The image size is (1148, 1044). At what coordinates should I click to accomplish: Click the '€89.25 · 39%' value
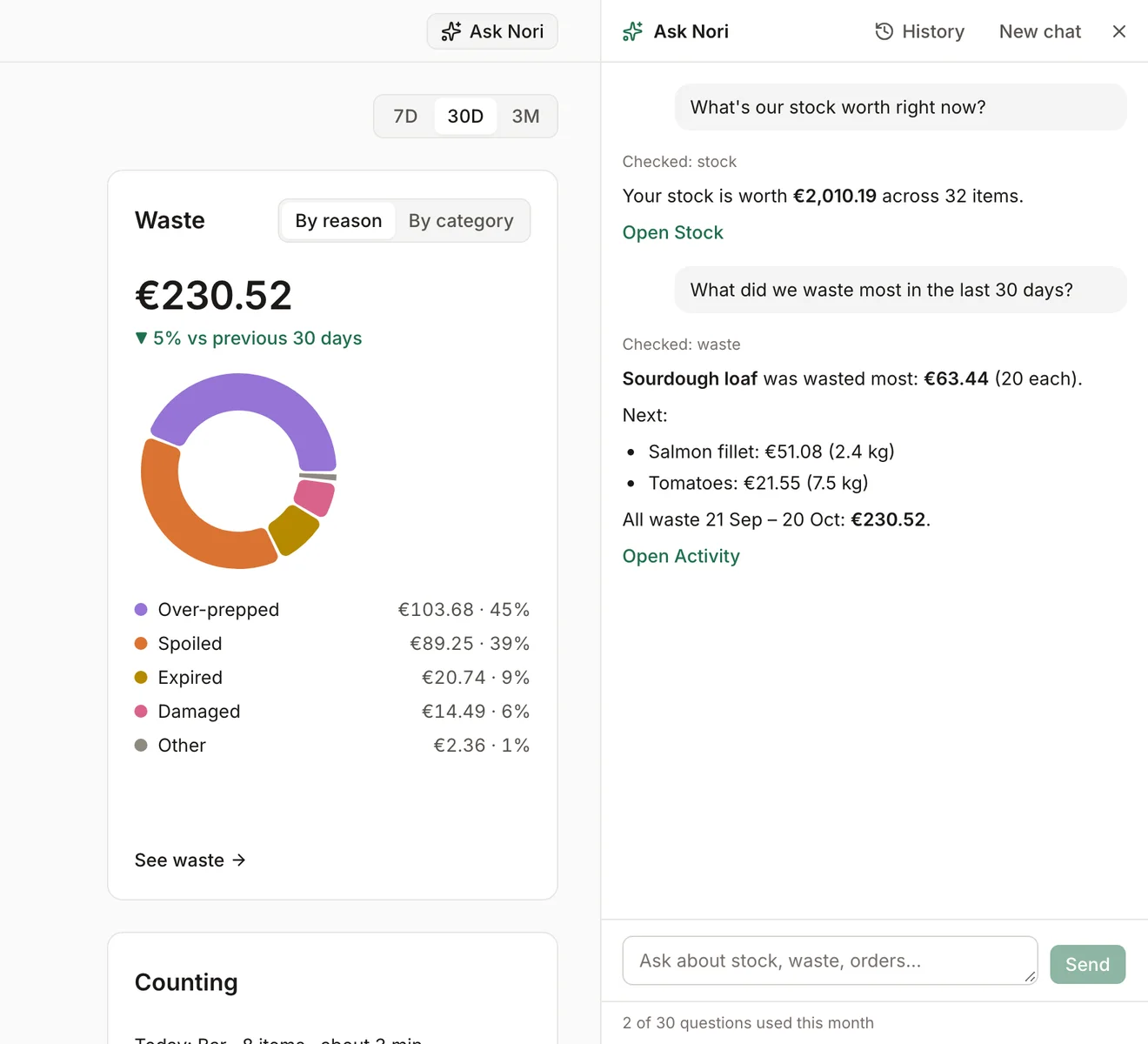pyautogui.click(x=470, y=643)
